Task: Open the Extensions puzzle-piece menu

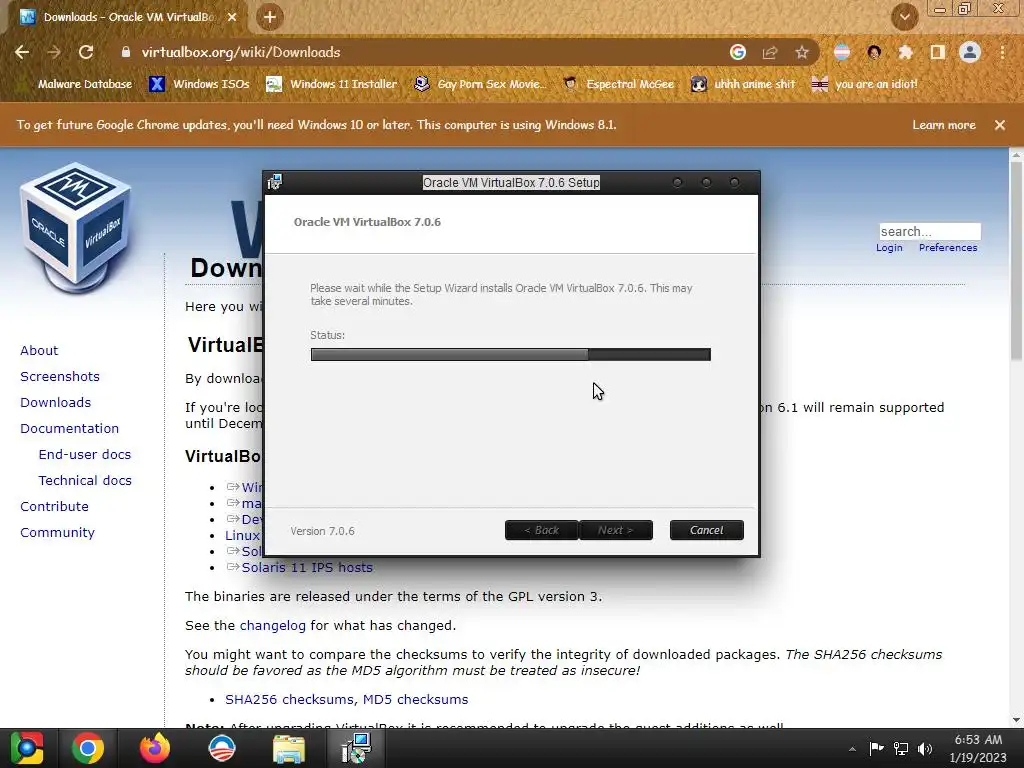Action: point(905,52)
